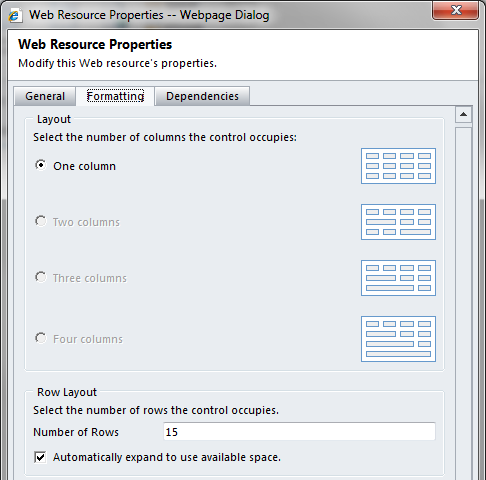Click the Number of Rows label
This screenshot has height=480, width=486.
point(76,432)
